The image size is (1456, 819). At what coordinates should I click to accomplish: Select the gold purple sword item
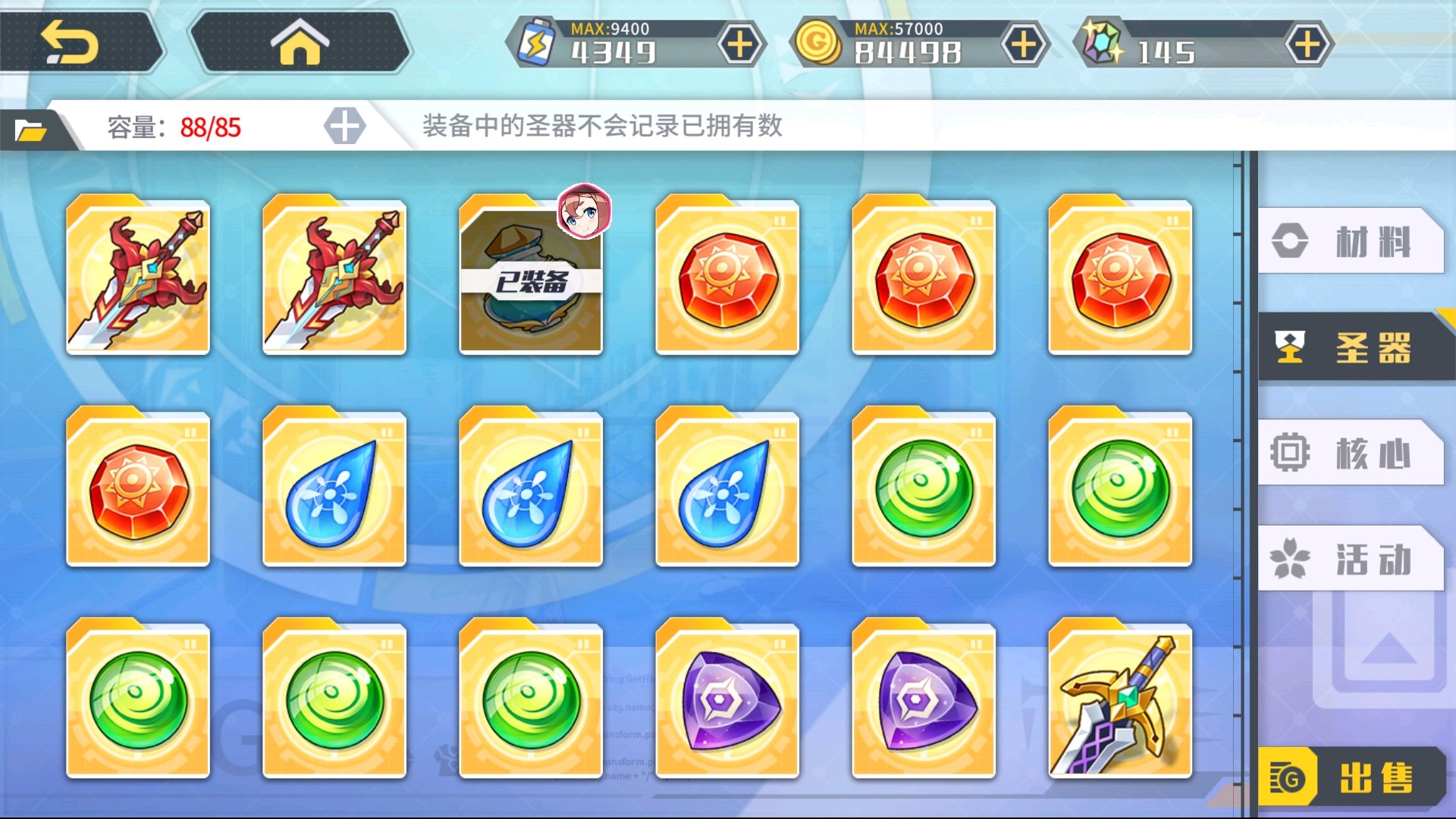click(x=1120, y=699)
